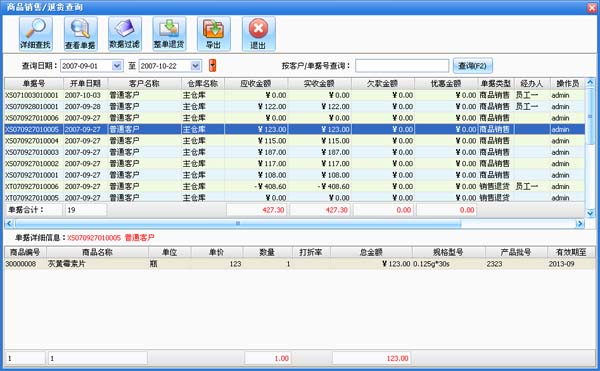The height and width of the screenshot is (371, 600).
Task: Click the 实收金额 column header
Action: [319, 83]
